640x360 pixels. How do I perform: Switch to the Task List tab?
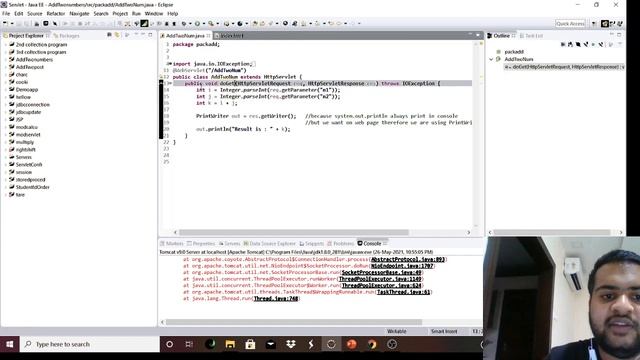click(531, 36)
